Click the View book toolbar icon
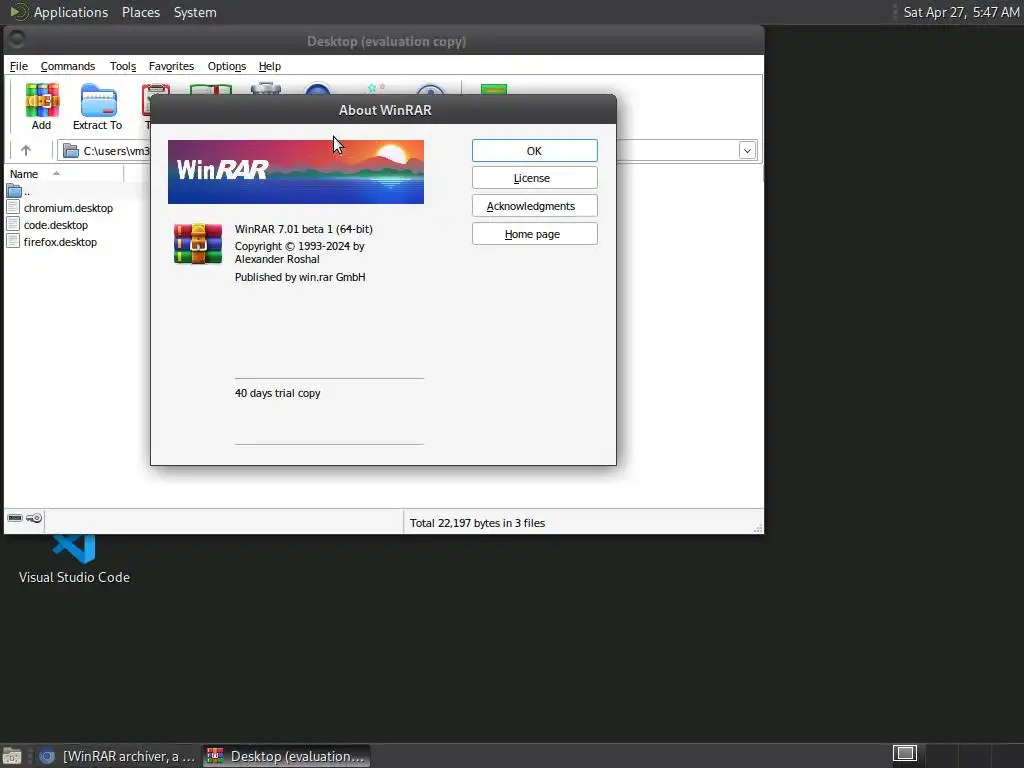Screen dimensions: 1024x768 pyautogui.click(x=210, y=89)
